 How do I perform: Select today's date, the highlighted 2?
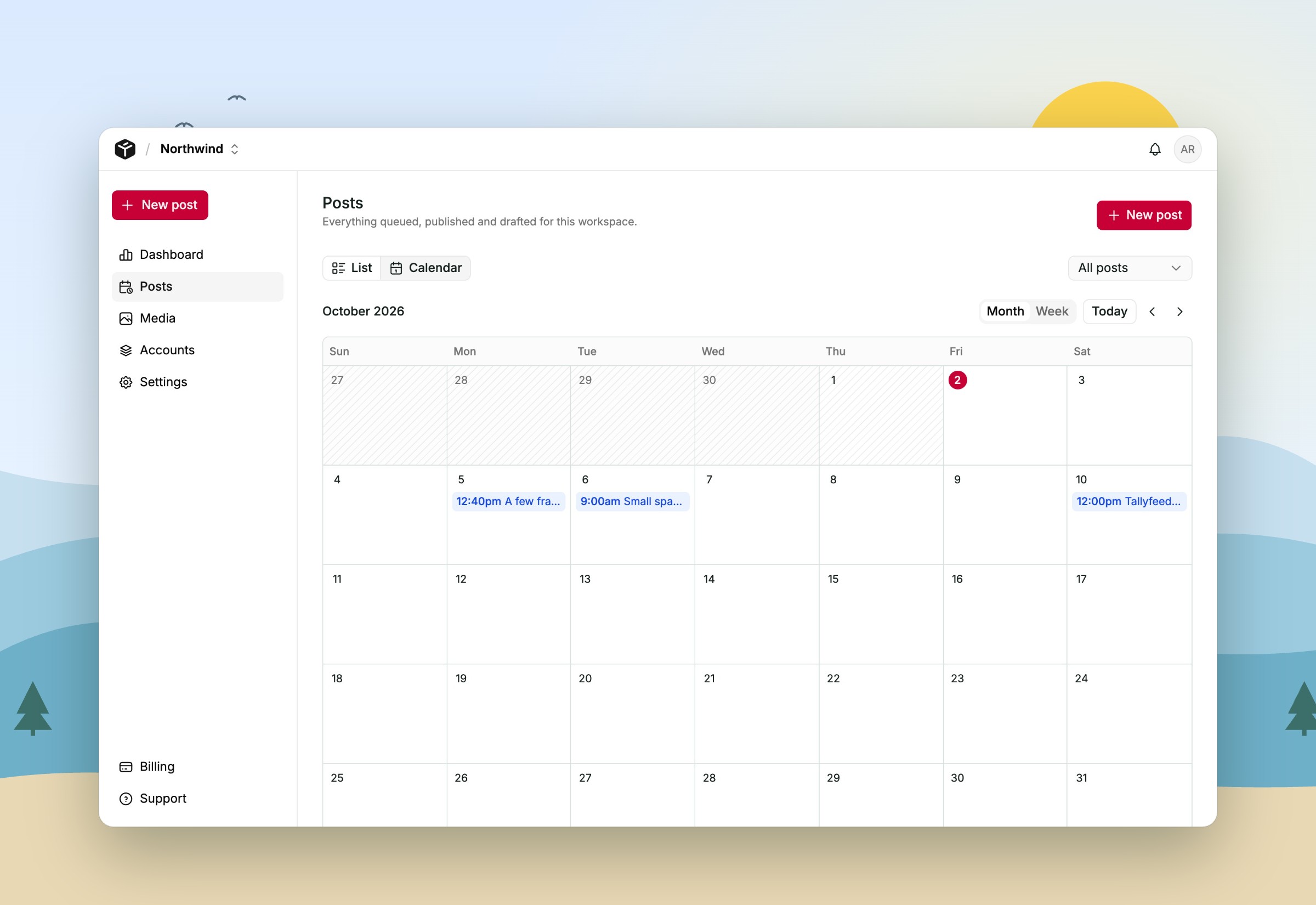coord(957,380)
